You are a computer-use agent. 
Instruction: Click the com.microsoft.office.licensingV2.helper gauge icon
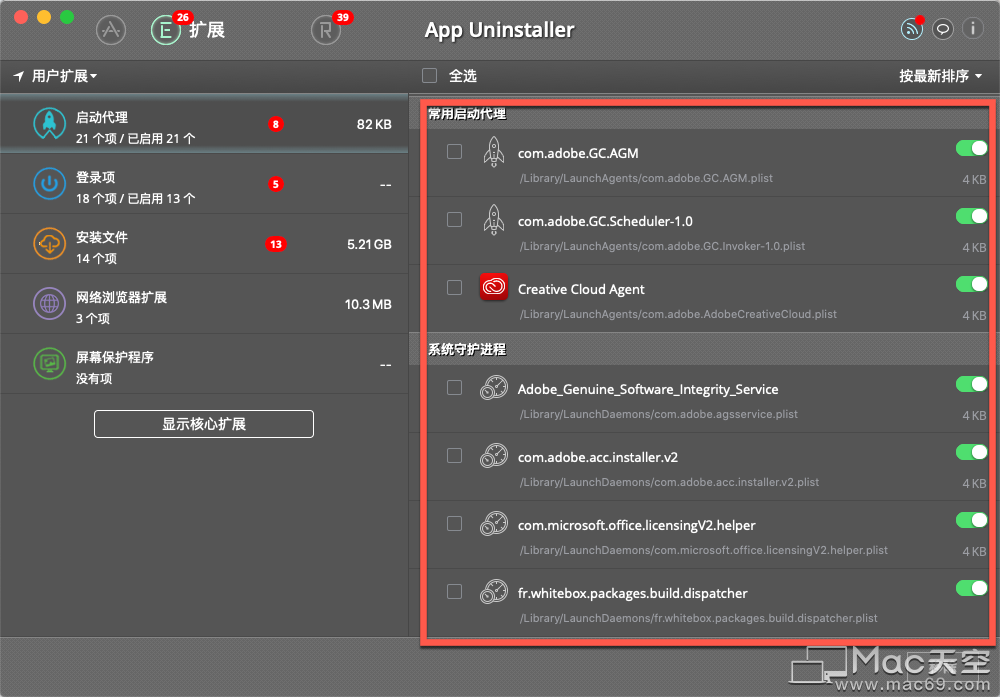494,524
